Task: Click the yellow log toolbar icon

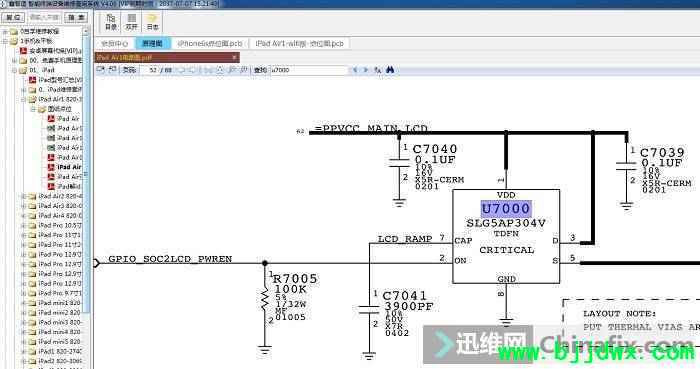Action: click(152, 21)
